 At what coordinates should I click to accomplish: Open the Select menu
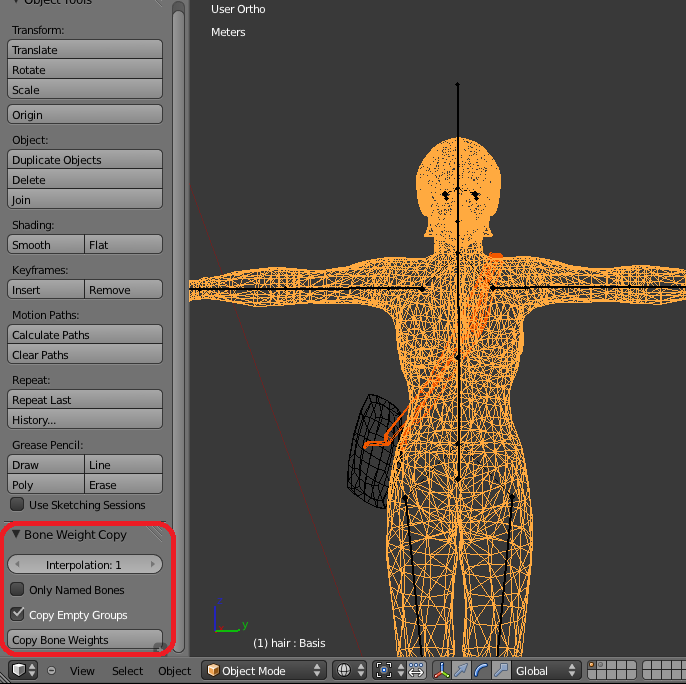pyautogui.click(x=127, y=670)
